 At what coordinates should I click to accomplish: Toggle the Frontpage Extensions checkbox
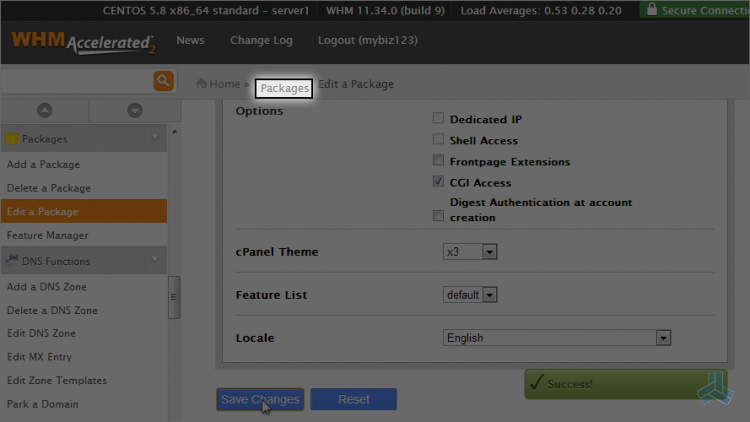coord(438,160)
